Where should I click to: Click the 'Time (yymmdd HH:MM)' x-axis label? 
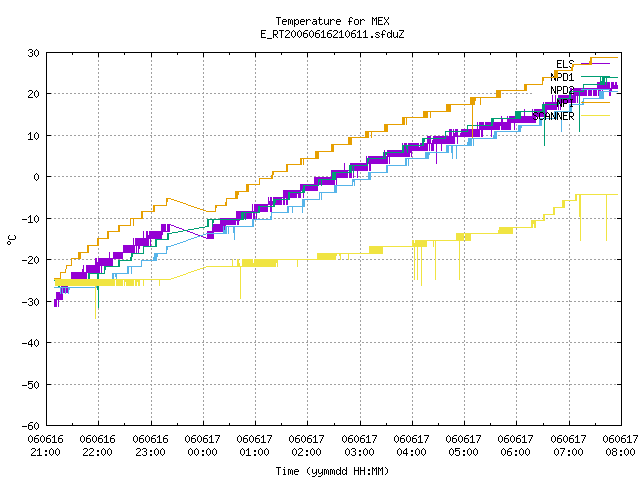coord(332,471)
